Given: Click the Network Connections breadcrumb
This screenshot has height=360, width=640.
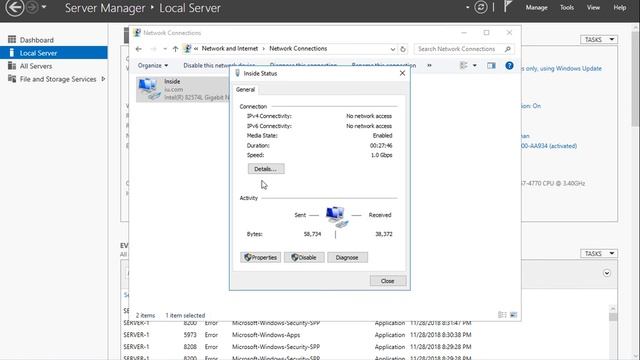Looking at the screenshot, I should [x=298, y=49].
